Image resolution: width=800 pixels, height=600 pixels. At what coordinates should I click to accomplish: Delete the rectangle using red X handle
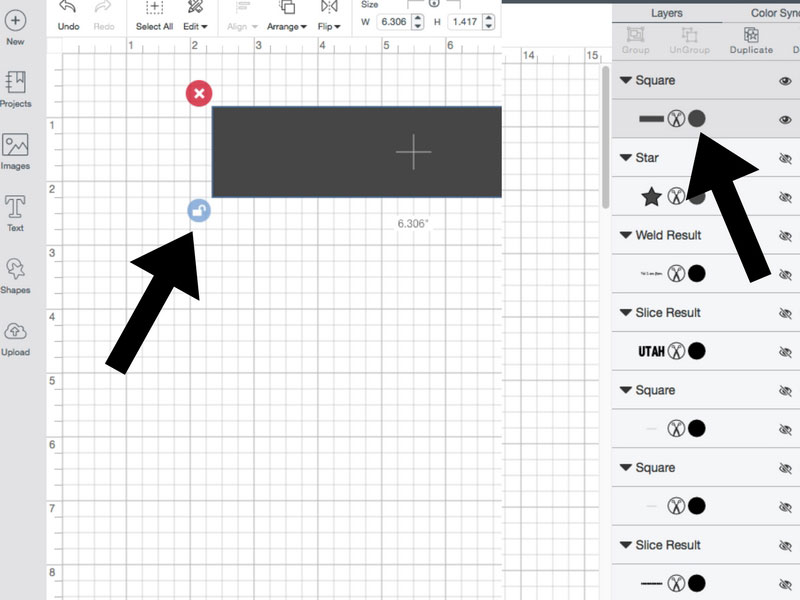[199, 93]
